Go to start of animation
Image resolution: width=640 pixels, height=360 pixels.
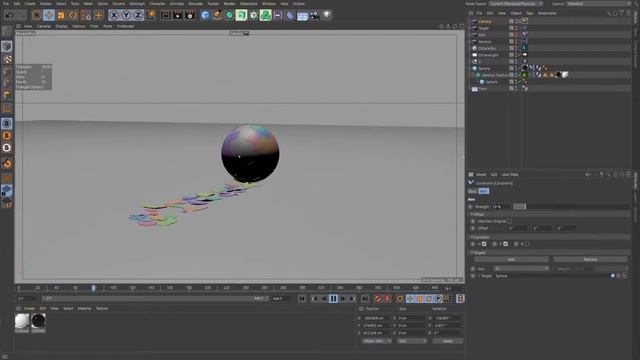302,299
